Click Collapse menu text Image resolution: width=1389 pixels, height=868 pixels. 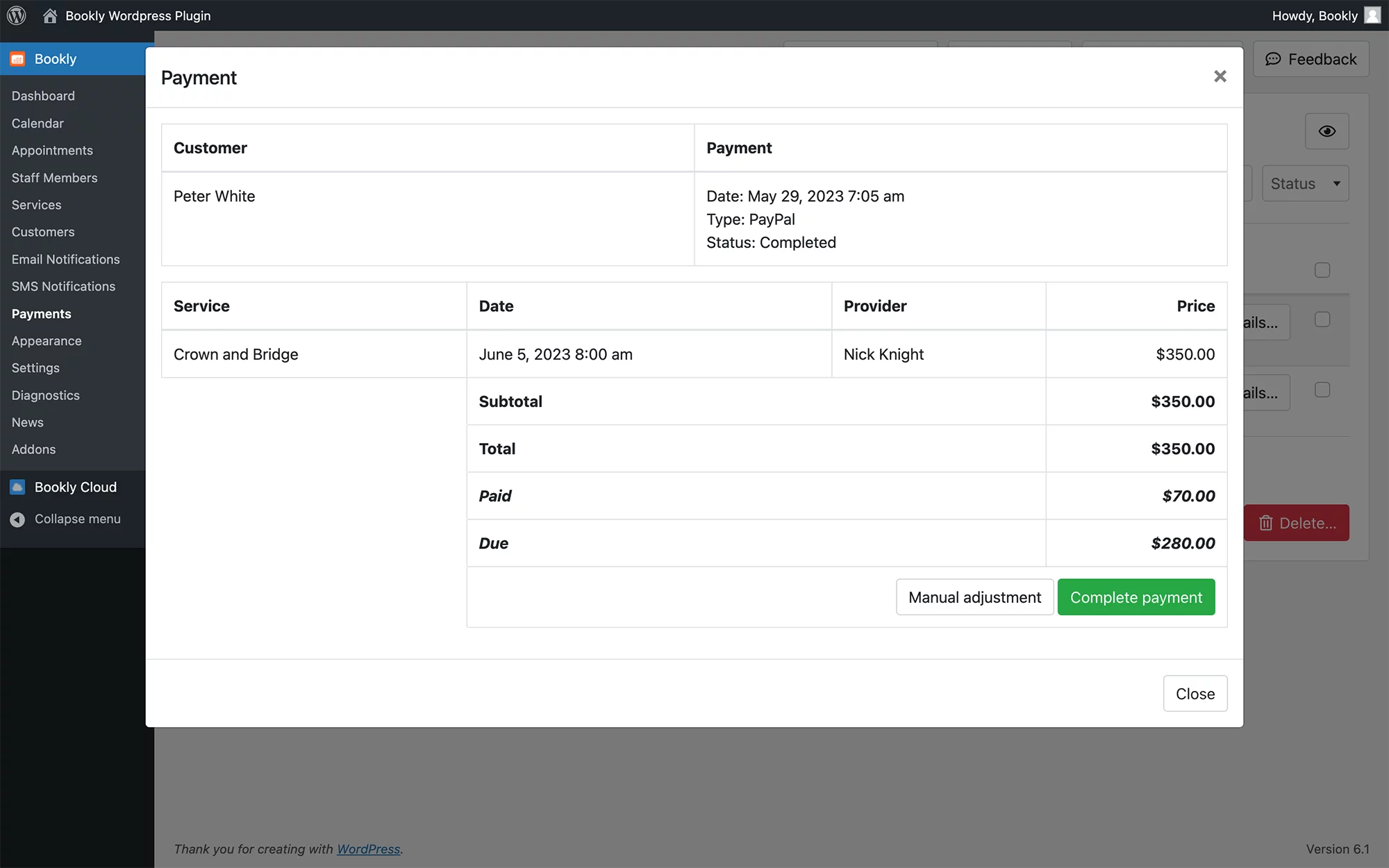pos(78,519)
